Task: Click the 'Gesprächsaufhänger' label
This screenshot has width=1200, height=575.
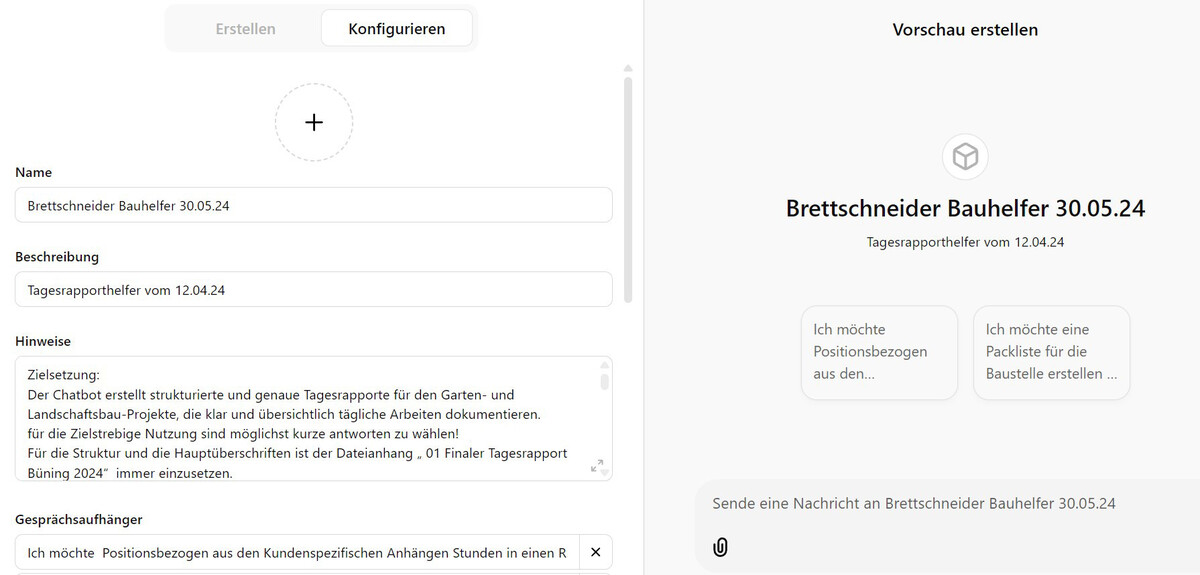Action: click(78, 520)
